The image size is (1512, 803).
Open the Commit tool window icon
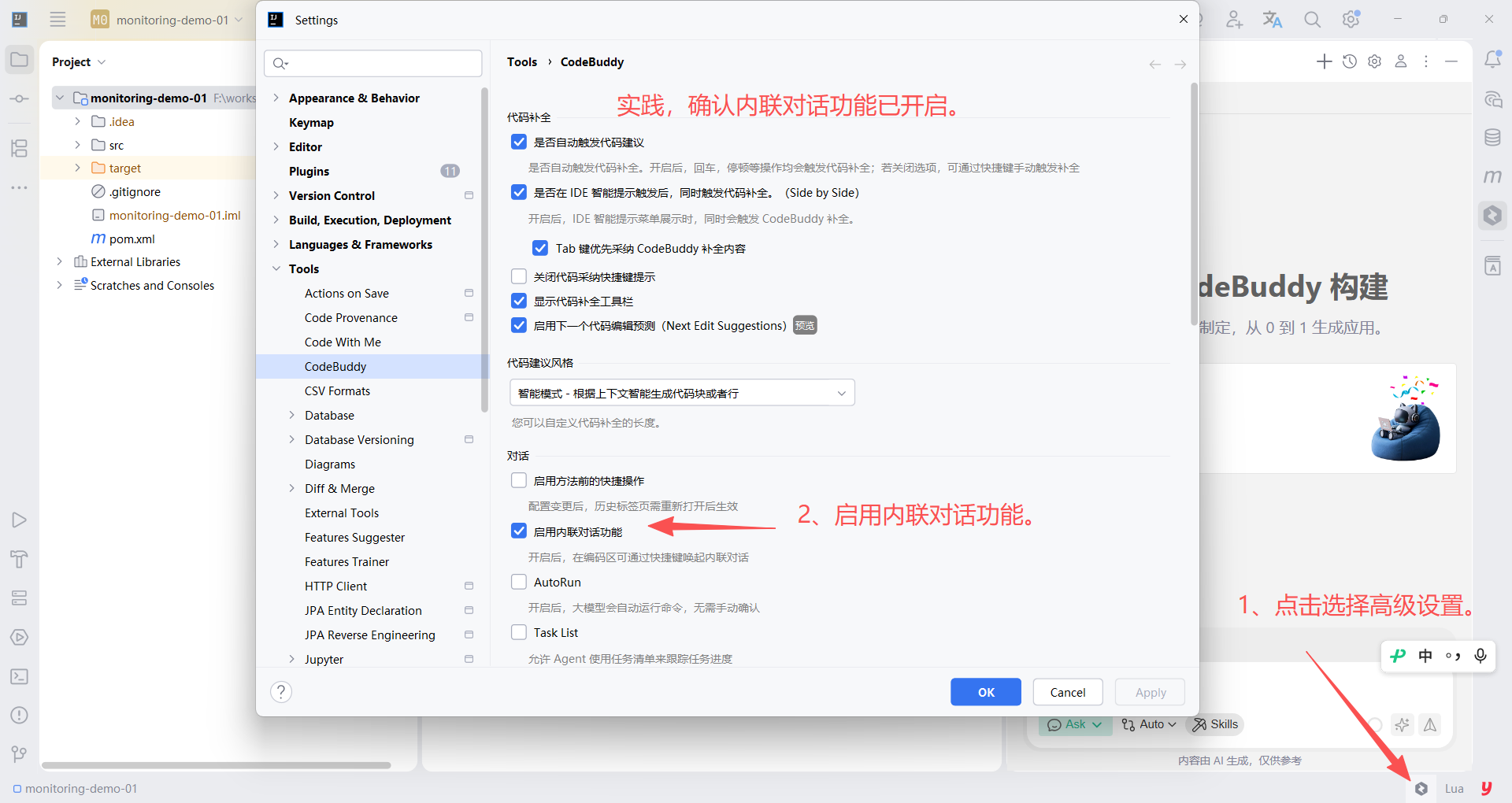pos(20,99)
